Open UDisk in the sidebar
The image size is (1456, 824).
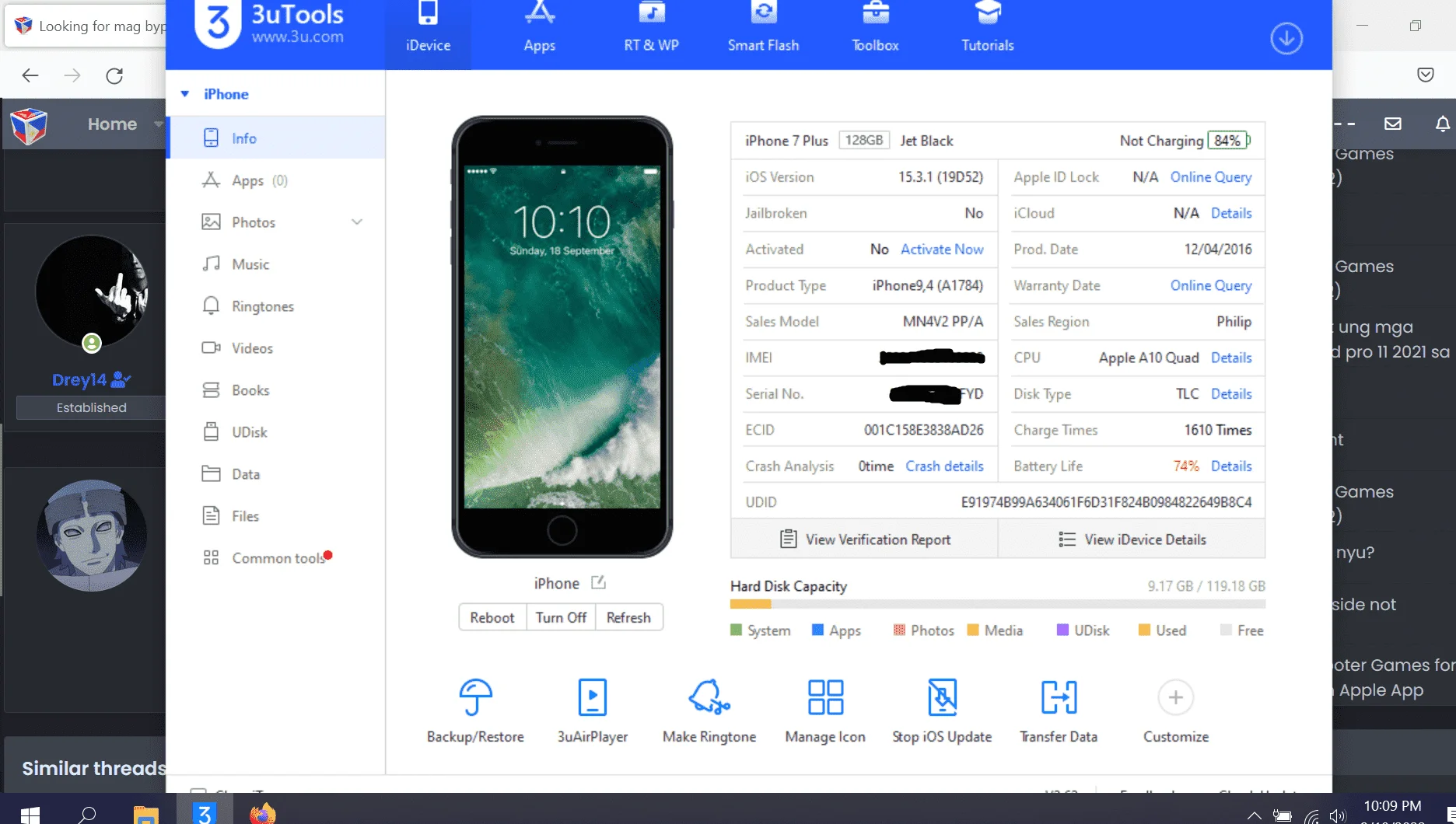276,432
